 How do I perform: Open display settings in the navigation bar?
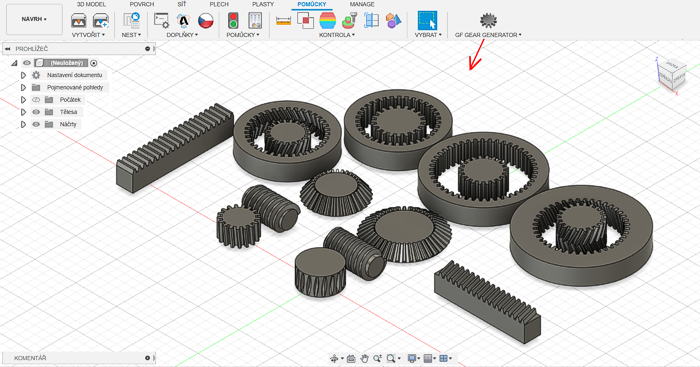[x=414, y=358]
